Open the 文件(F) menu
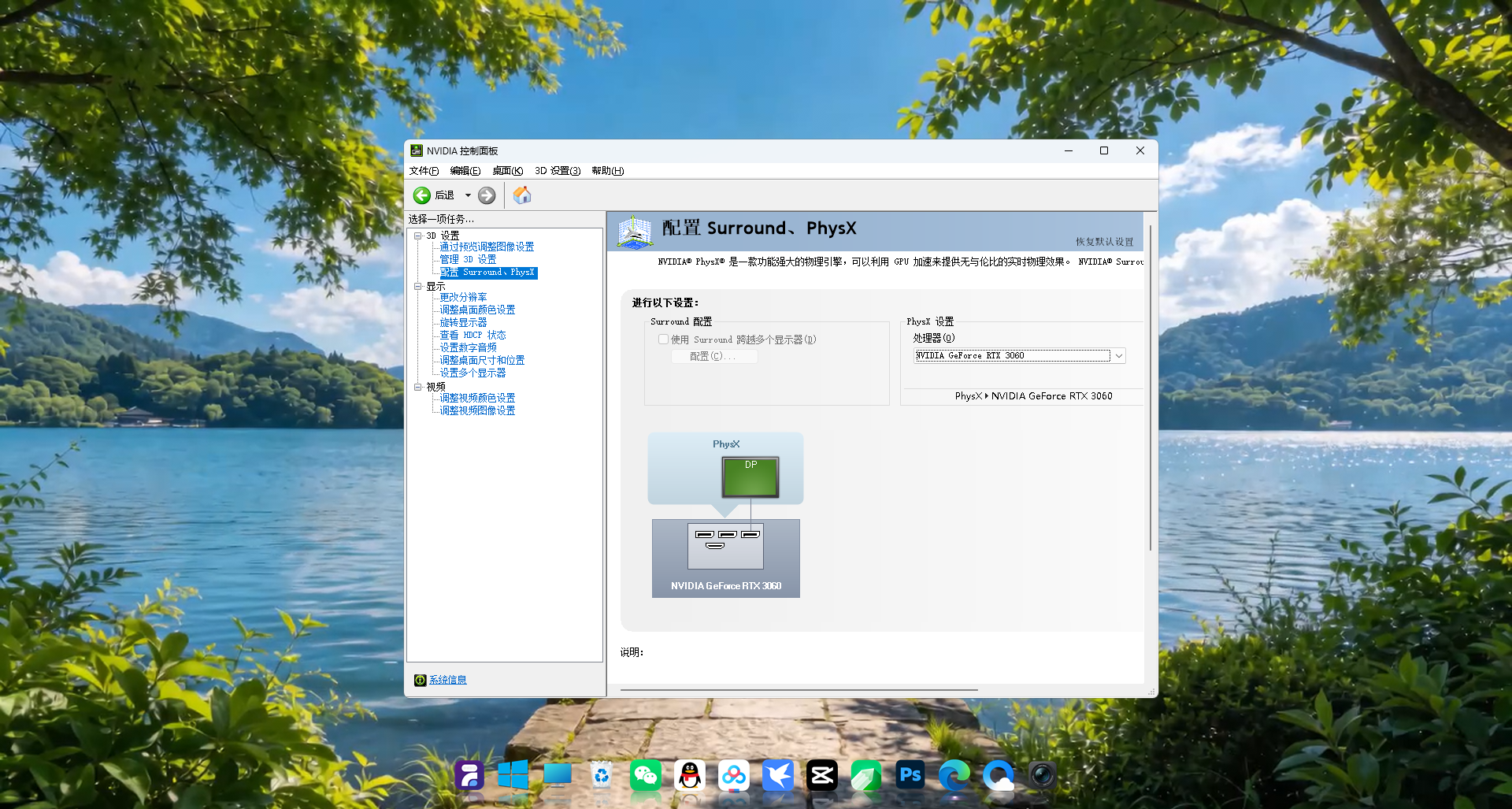Screen dimensions: 1512x809 click(424, 171)
